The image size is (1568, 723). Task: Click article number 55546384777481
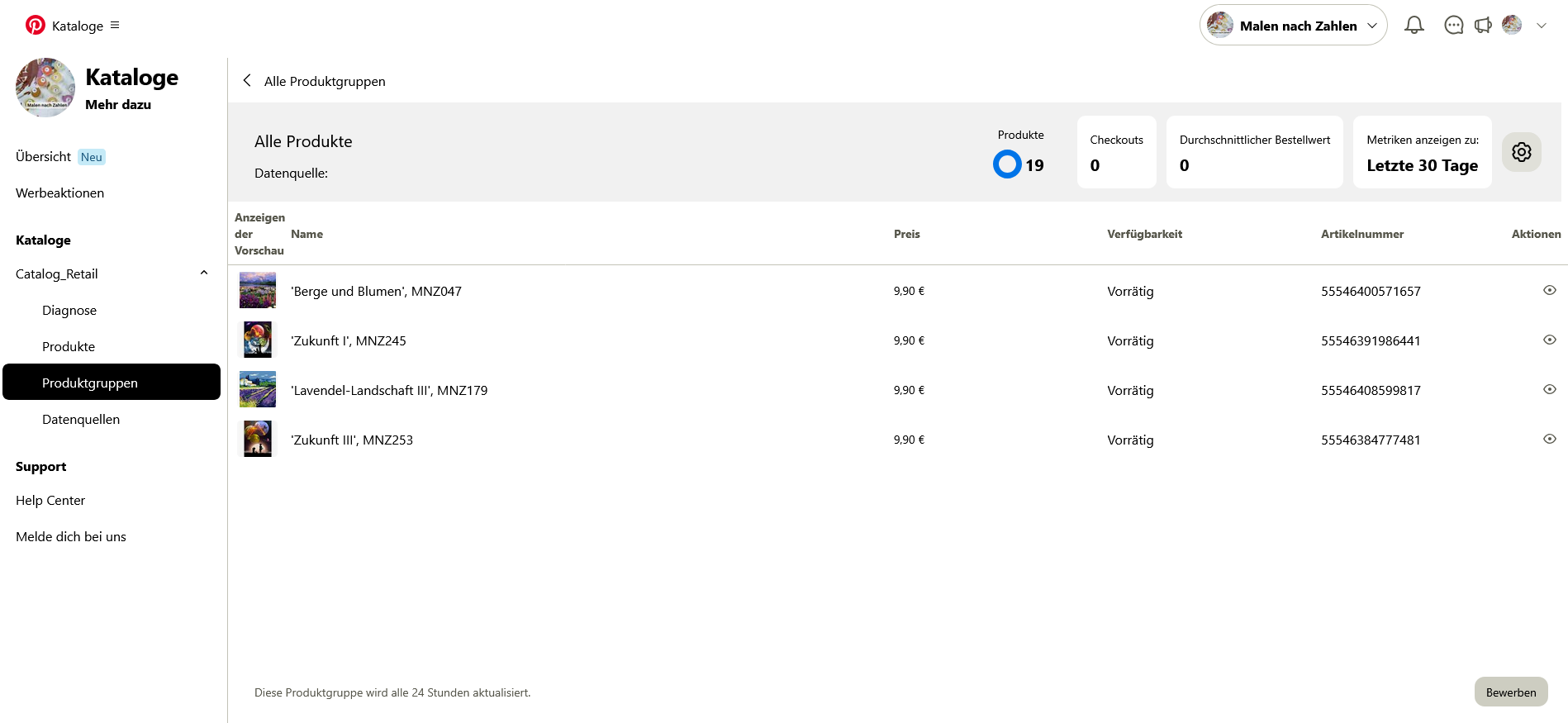[x=1371, y=440]
